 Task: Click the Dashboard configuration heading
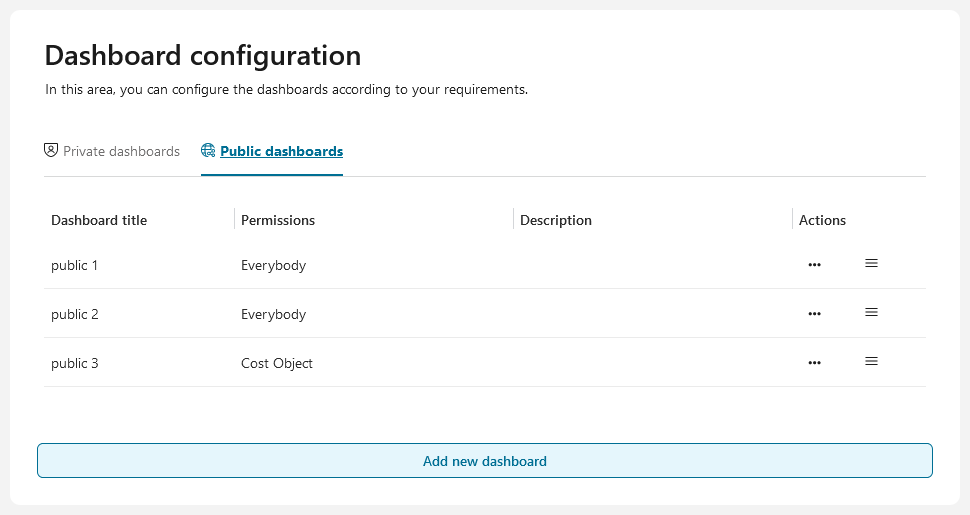coord(203,56)
